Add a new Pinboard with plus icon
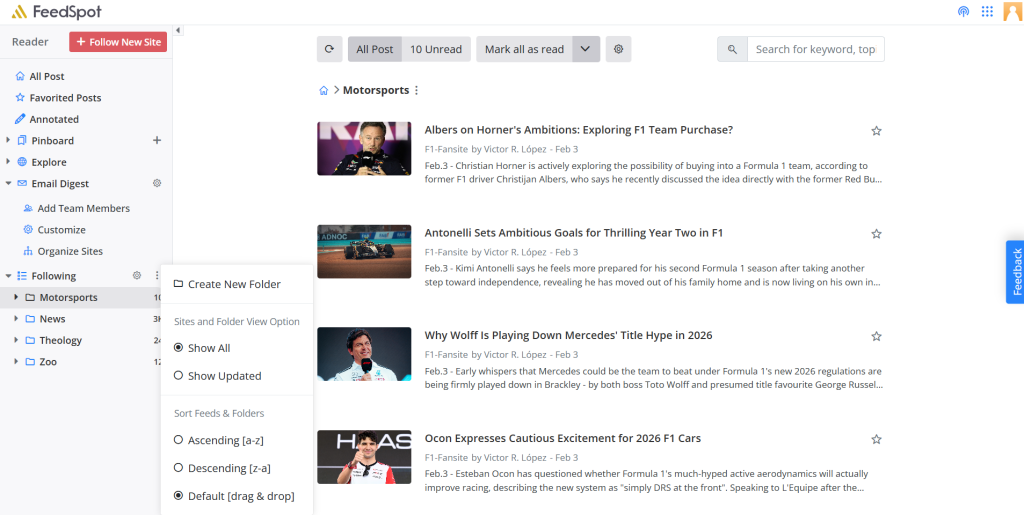1024x515 pixels. coord(157,141)
